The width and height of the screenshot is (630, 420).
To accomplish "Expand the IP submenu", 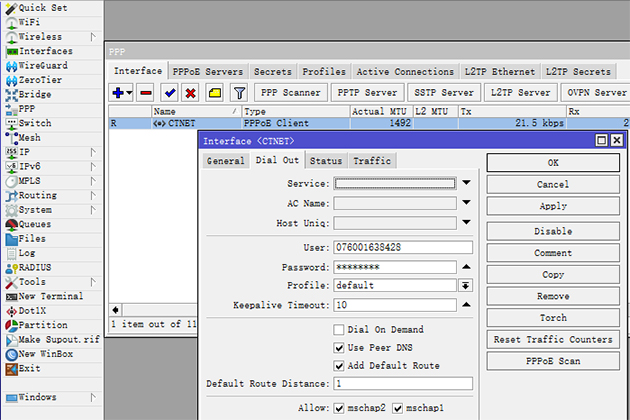I will [x=93, y=152].
